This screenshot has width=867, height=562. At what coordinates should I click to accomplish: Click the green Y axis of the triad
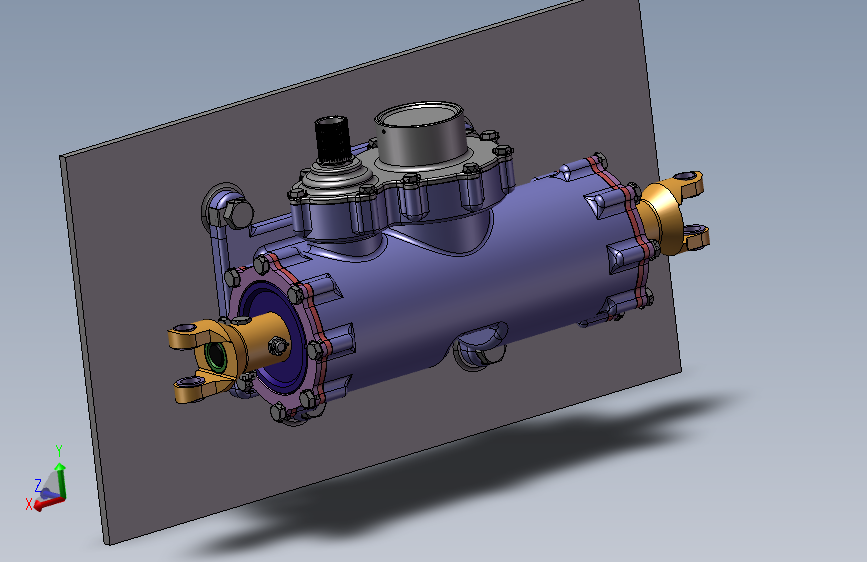coord(61,480)
